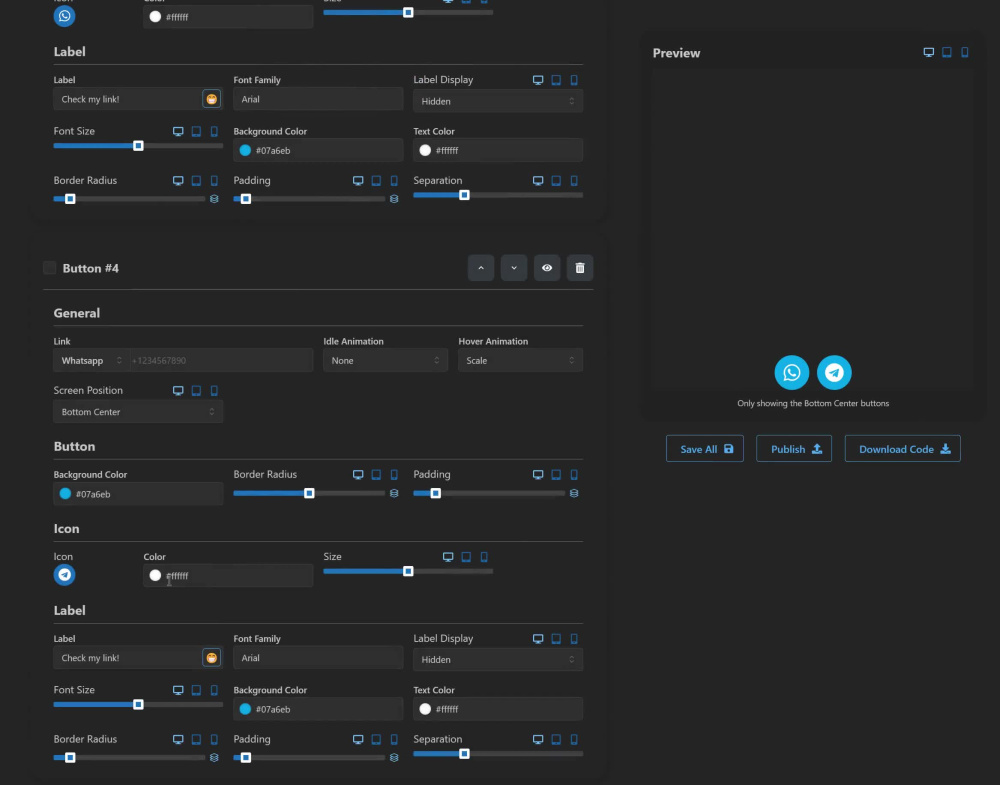The height and width of the screenshot is (785, 1000).
Task: Toggle stack icon beside Button section Padding slider
Action: pyautogui.click(x=574, y=493)
